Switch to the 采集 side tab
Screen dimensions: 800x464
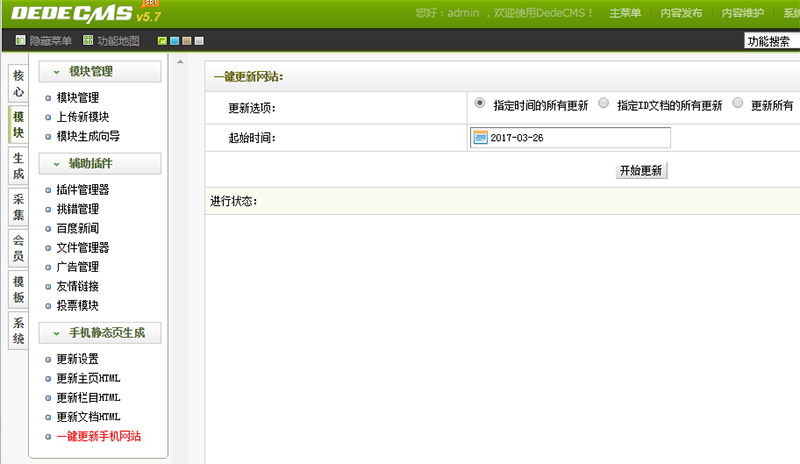pyautogui.click(x=18, y=207)
